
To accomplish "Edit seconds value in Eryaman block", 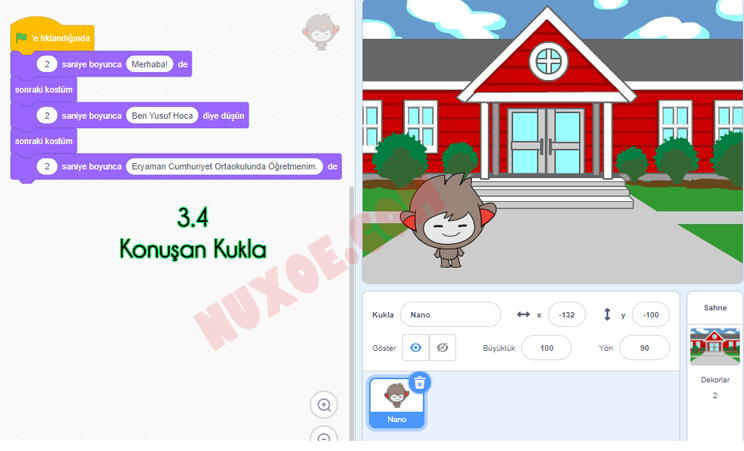I will [x=46, y=166].
